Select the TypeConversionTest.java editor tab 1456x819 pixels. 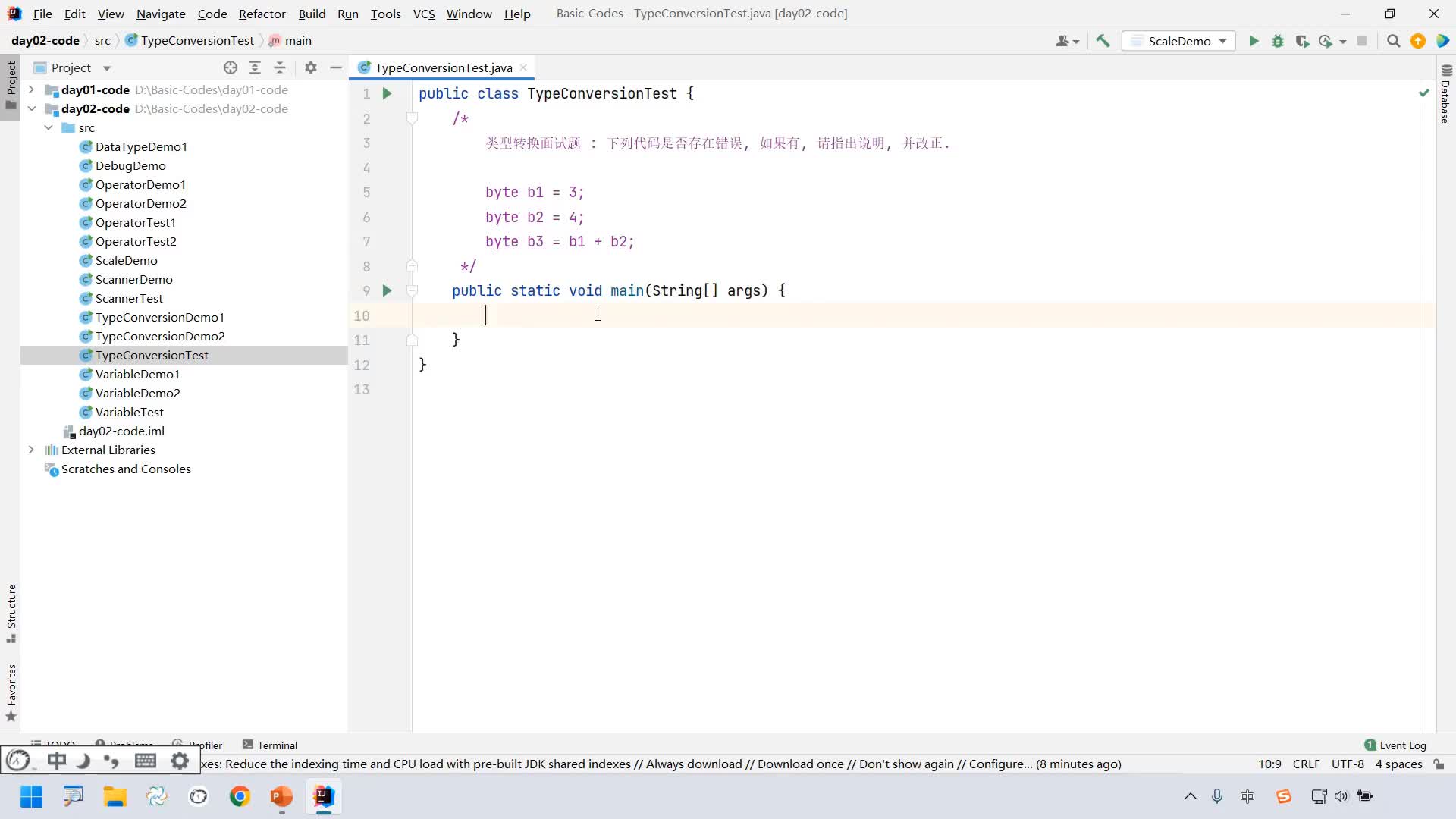coord(442,67)
